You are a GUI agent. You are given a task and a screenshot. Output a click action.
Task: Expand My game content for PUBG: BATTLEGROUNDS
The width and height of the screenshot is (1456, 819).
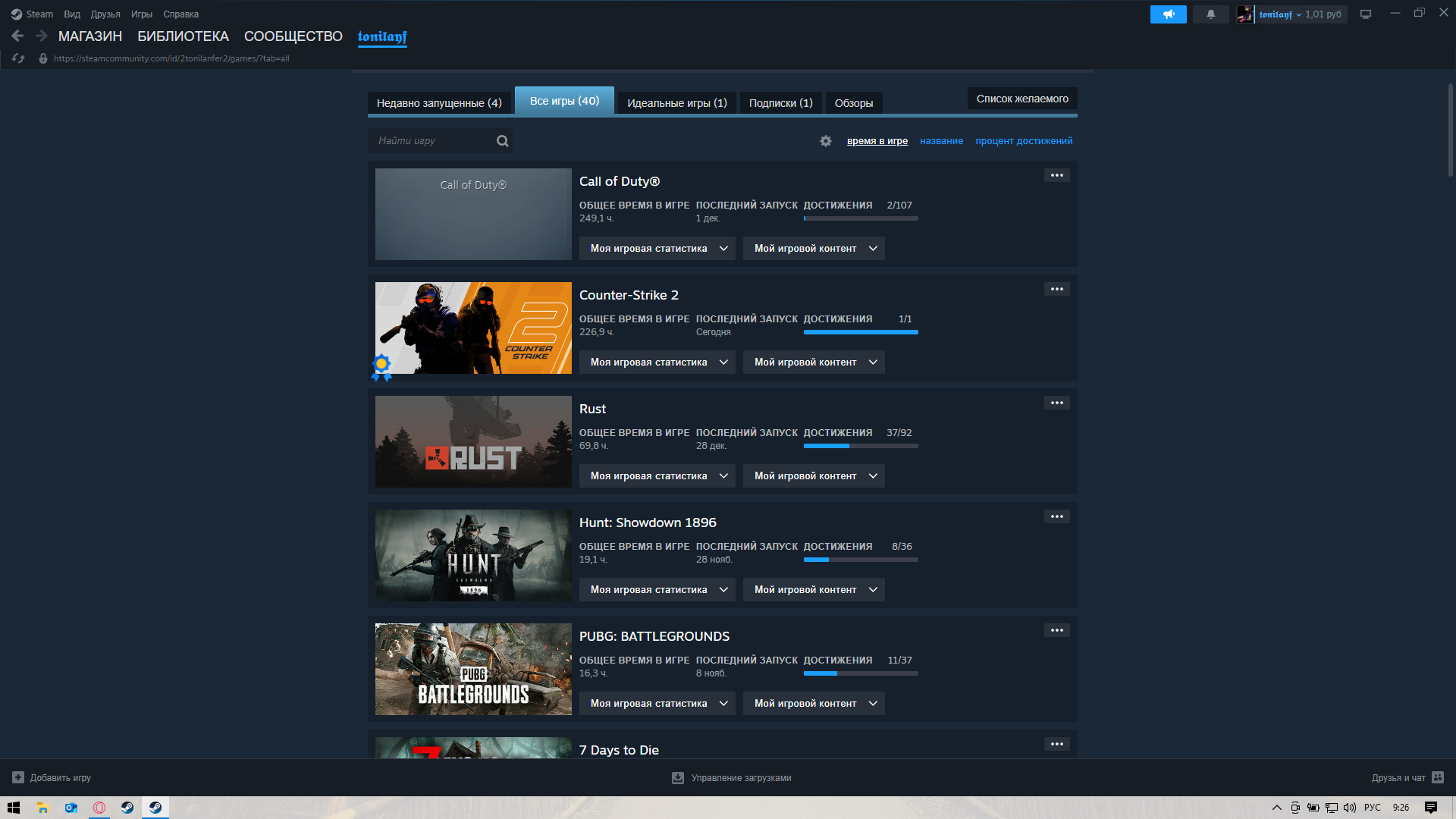[x=814, y=704]
